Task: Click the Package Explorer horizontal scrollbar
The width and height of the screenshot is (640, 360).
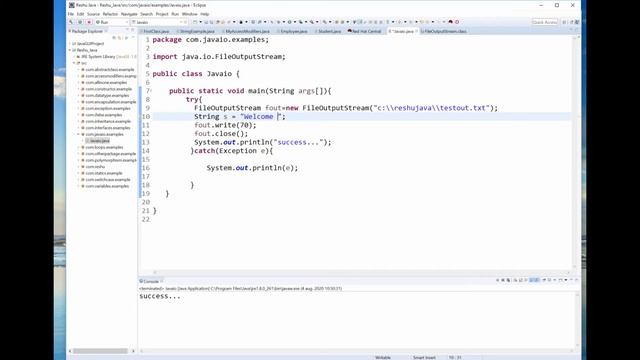Action: click(100, 351)
